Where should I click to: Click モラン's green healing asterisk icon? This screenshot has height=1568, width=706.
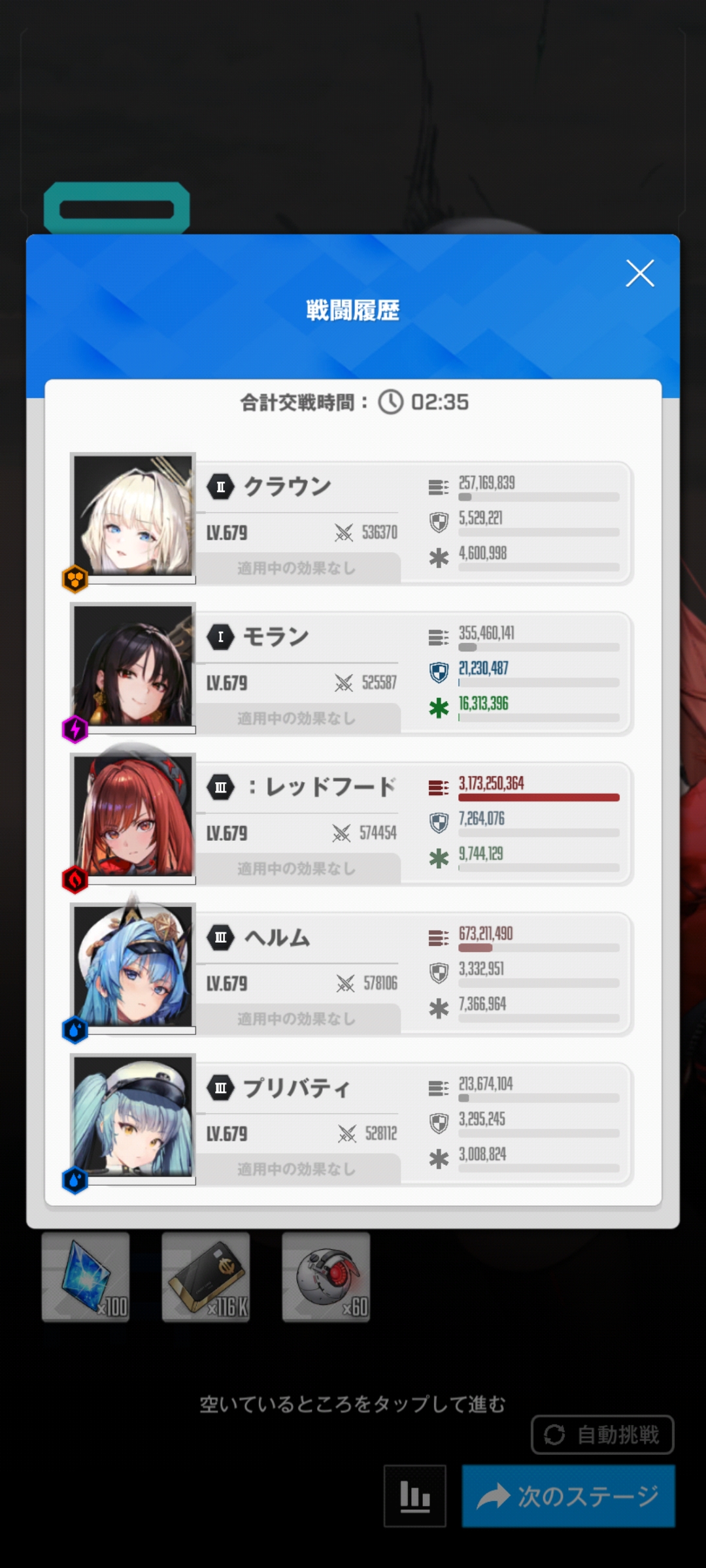tap(439, 708)
